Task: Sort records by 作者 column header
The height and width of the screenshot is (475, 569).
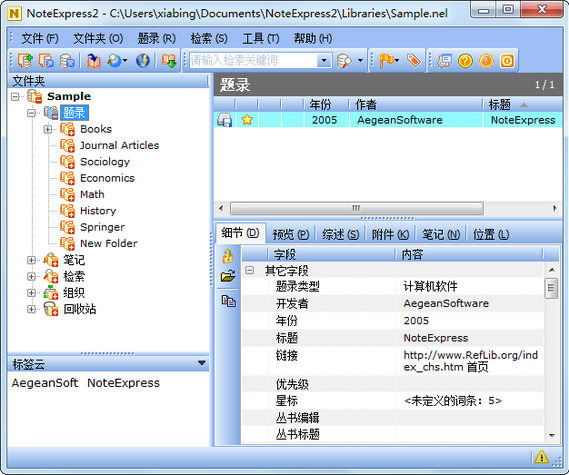Action: click(416, 105)
